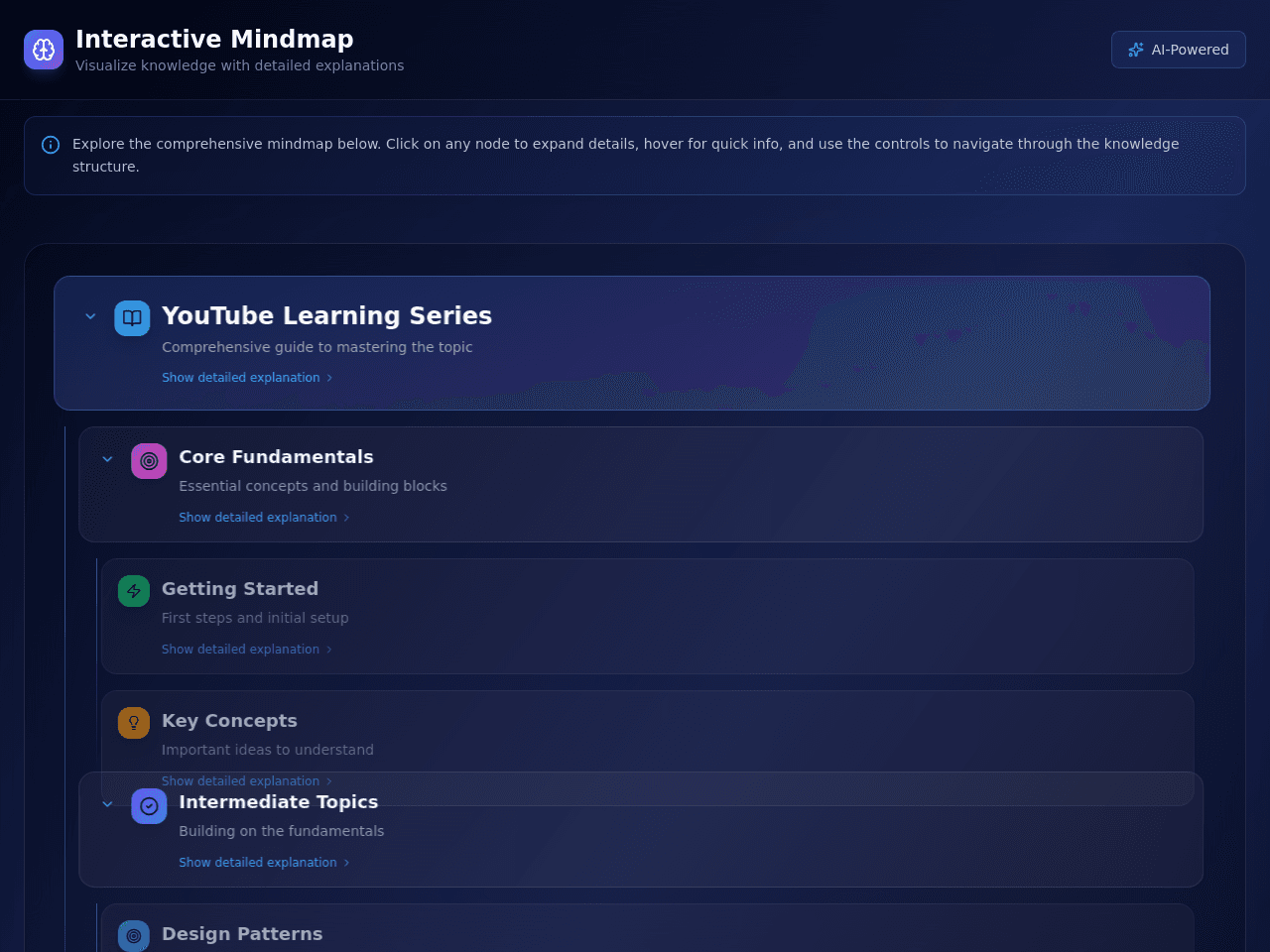Collapse the Core Fundamentals node
1270x952 pixels.
point(107,459)
